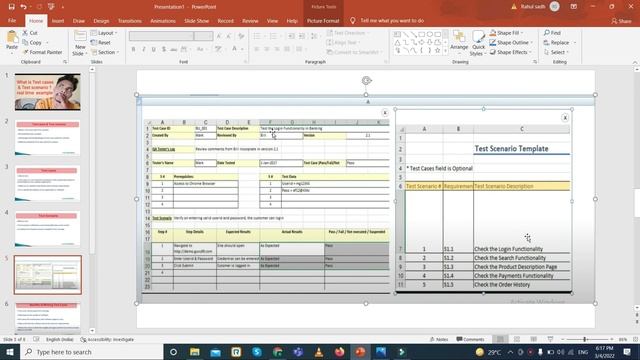Screen dimensions: 640x360
Task: Open Notes pane from status bar
Action: pos(439,339)
